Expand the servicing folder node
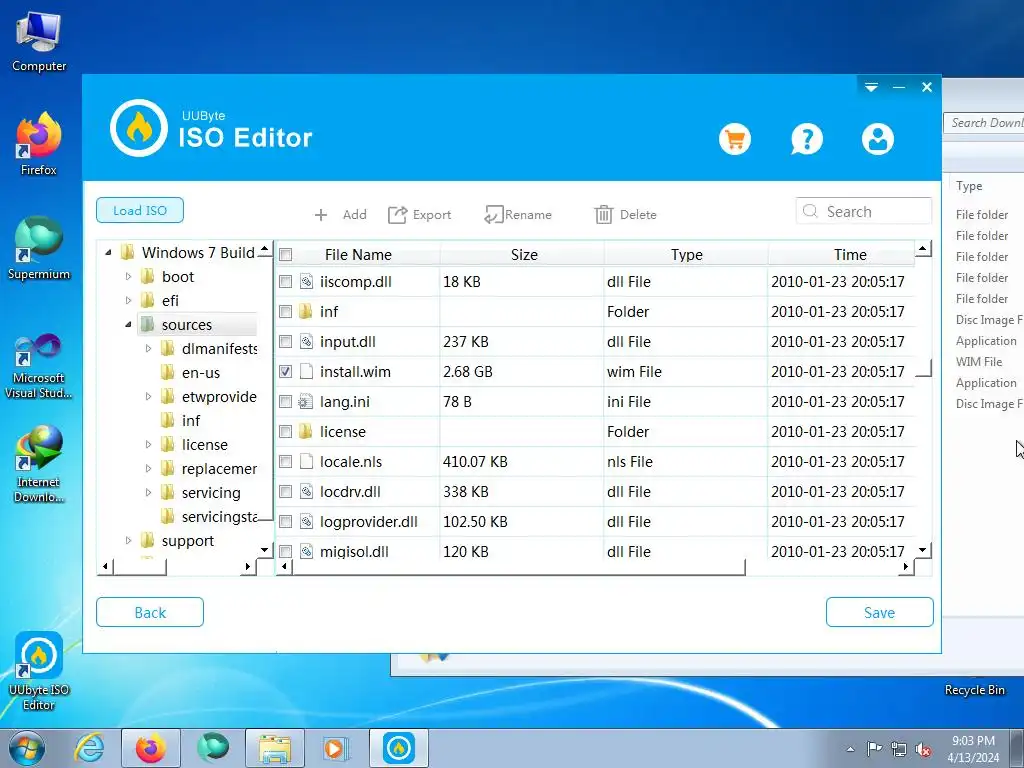The width and height of the screenshot is (1024, 768). click(148, 493)
